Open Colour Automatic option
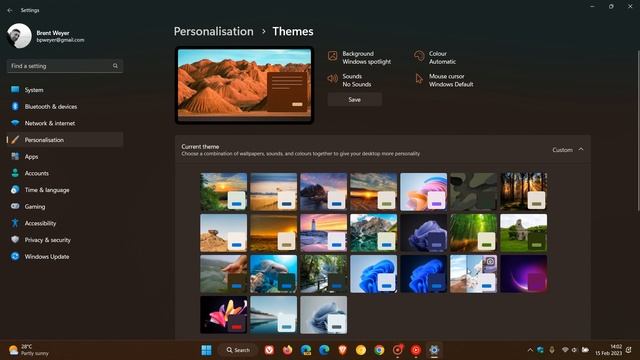The width and height of the screenshot is (640, 360). [x=435, y=58]
